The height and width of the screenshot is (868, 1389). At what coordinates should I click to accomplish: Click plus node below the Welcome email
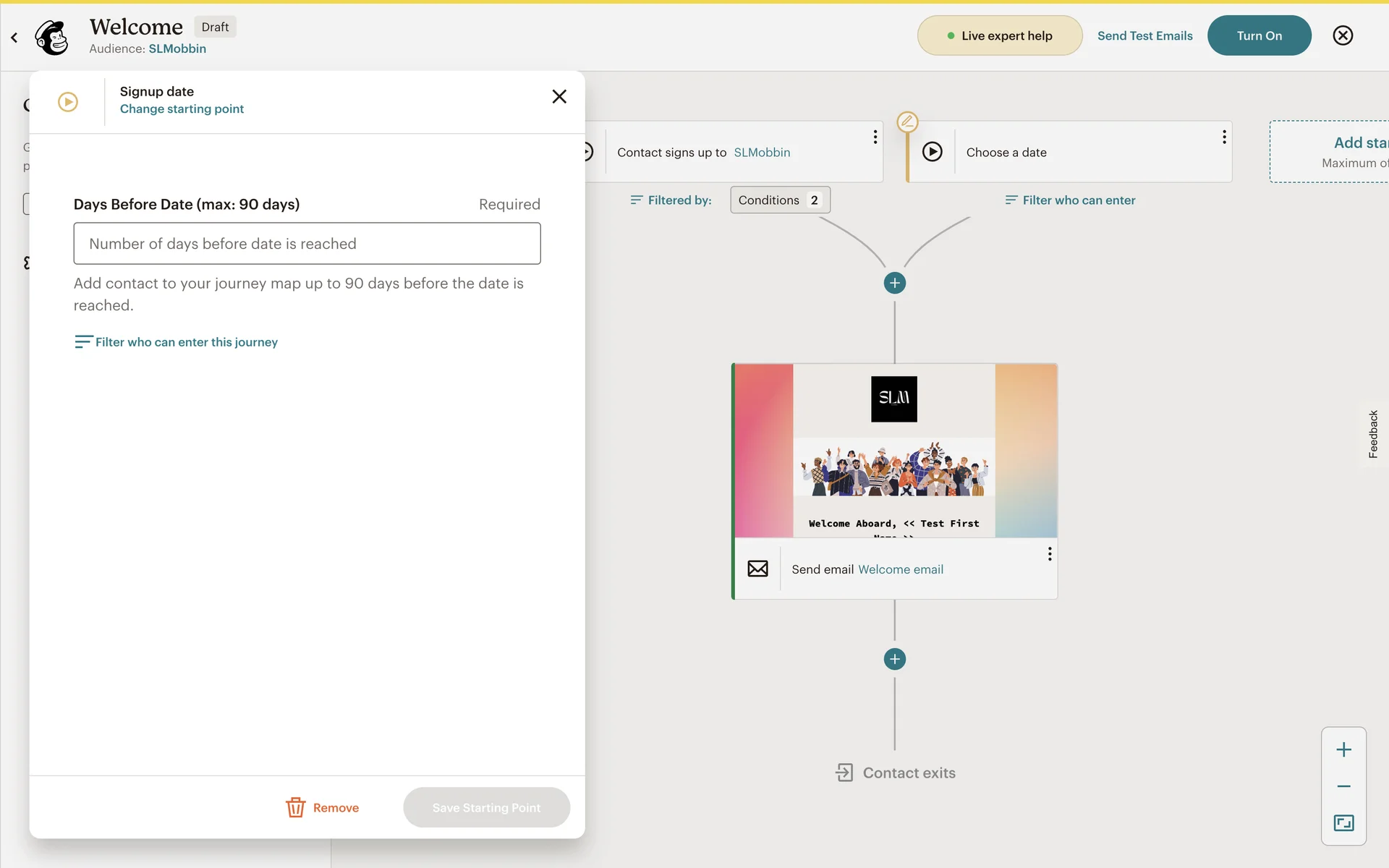894,659
